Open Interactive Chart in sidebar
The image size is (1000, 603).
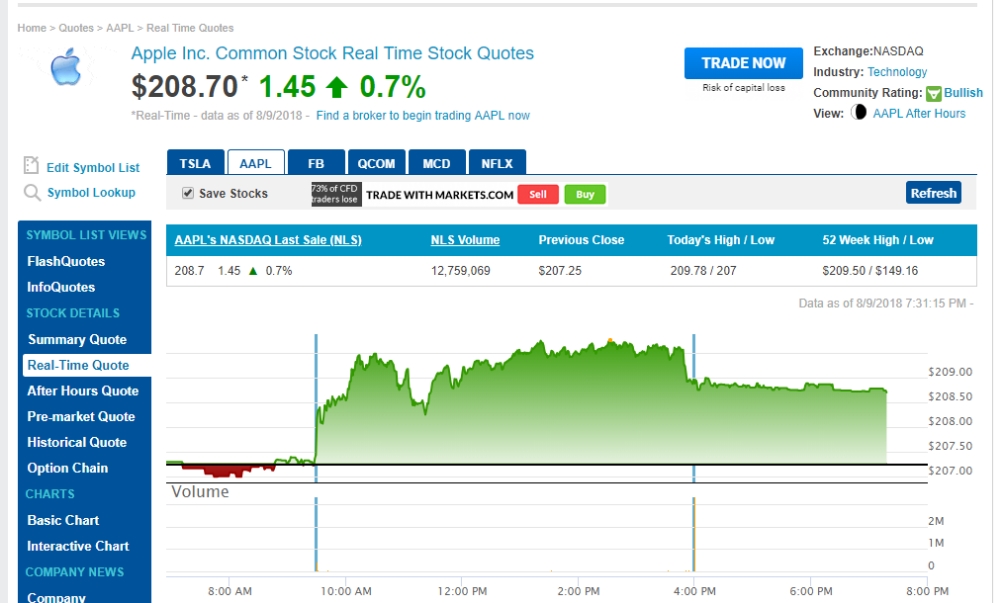coord(78,546)
